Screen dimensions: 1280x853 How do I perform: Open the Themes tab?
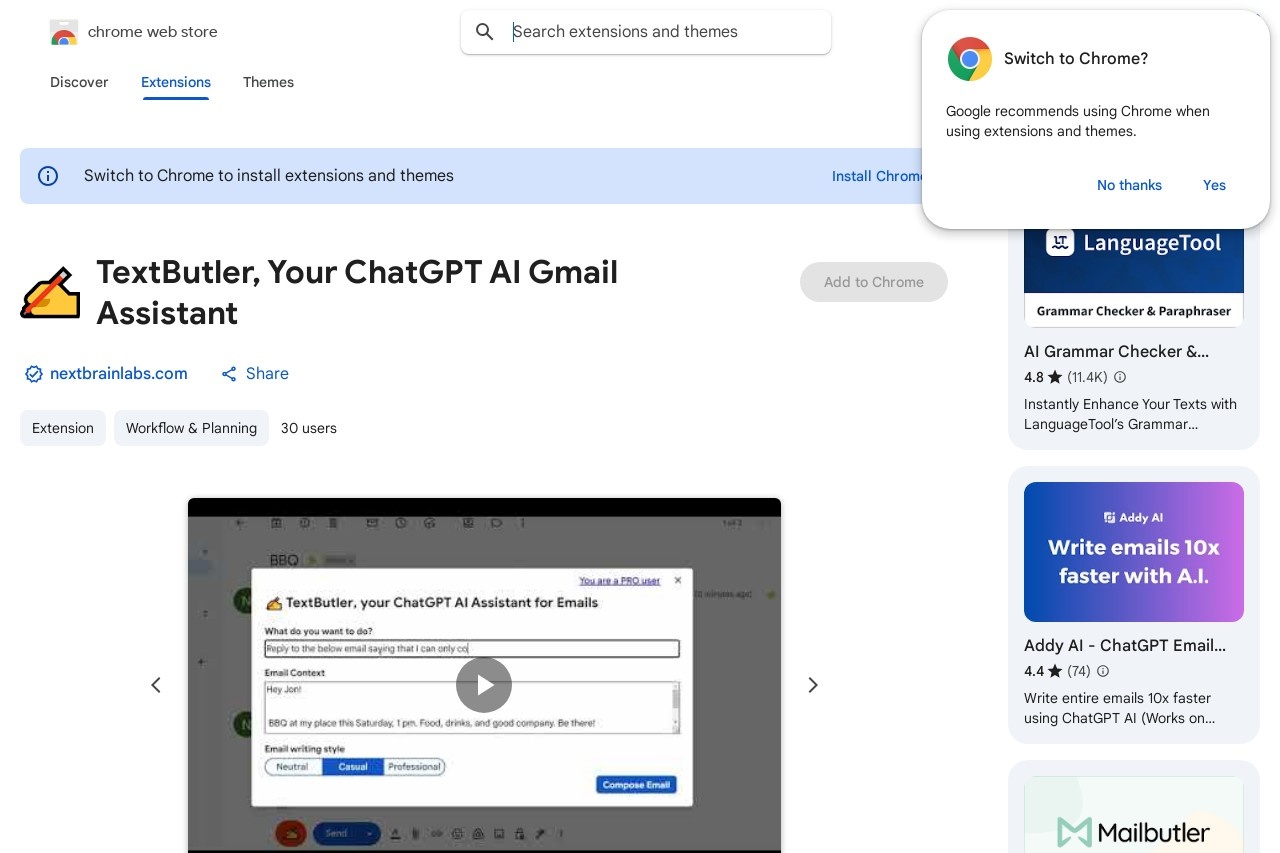click(x=268, y=82)
